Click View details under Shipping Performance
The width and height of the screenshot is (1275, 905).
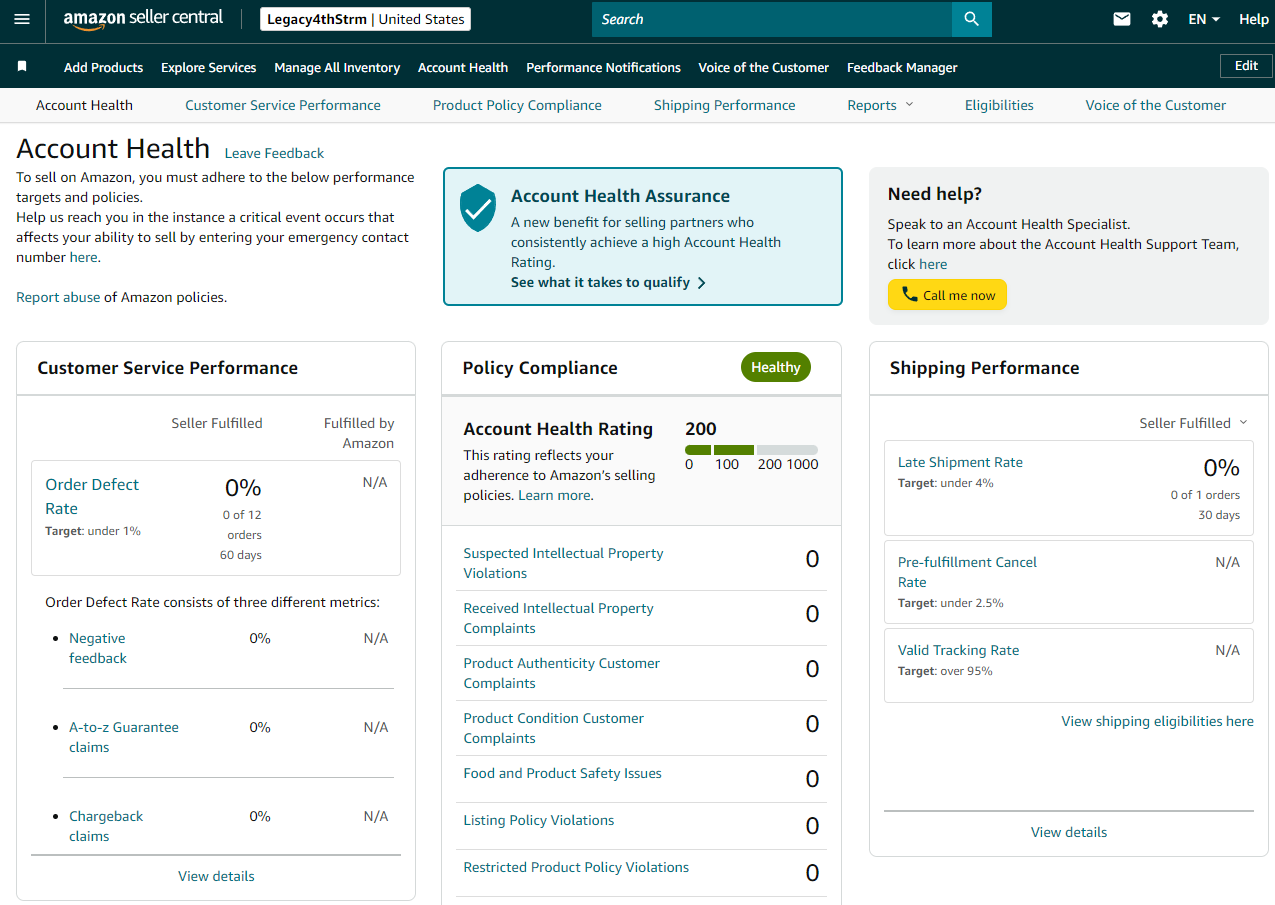[x=1069, y=832]
